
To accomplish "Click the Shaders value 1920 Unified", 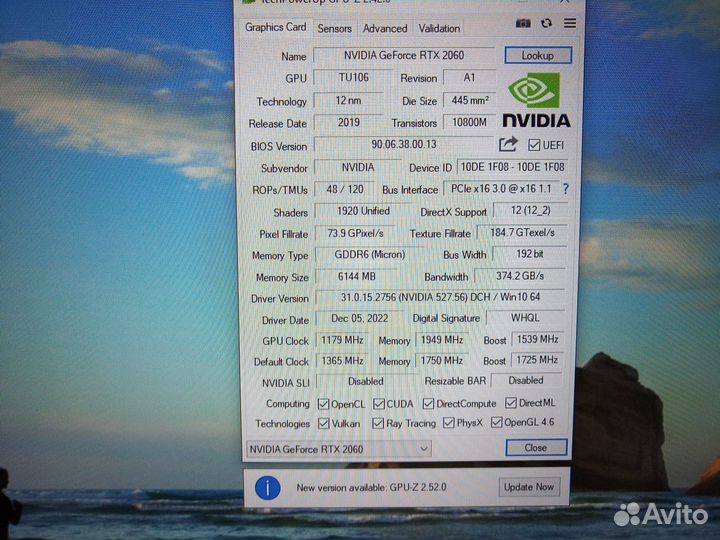I will point(363,211).
